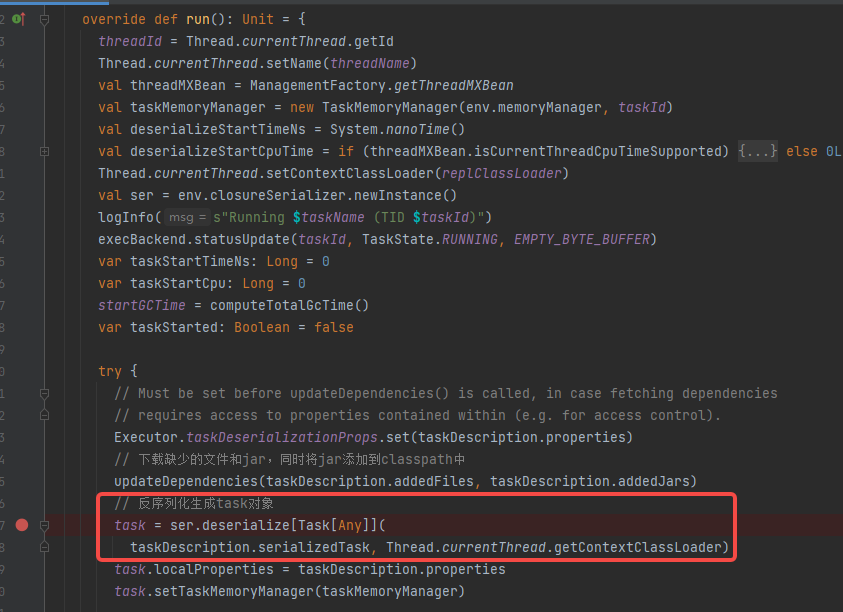Click 'EMPTY_BYTE_BUFFER' constant
The height and width of the screenshot is (612, 843).
pos(582,239)
